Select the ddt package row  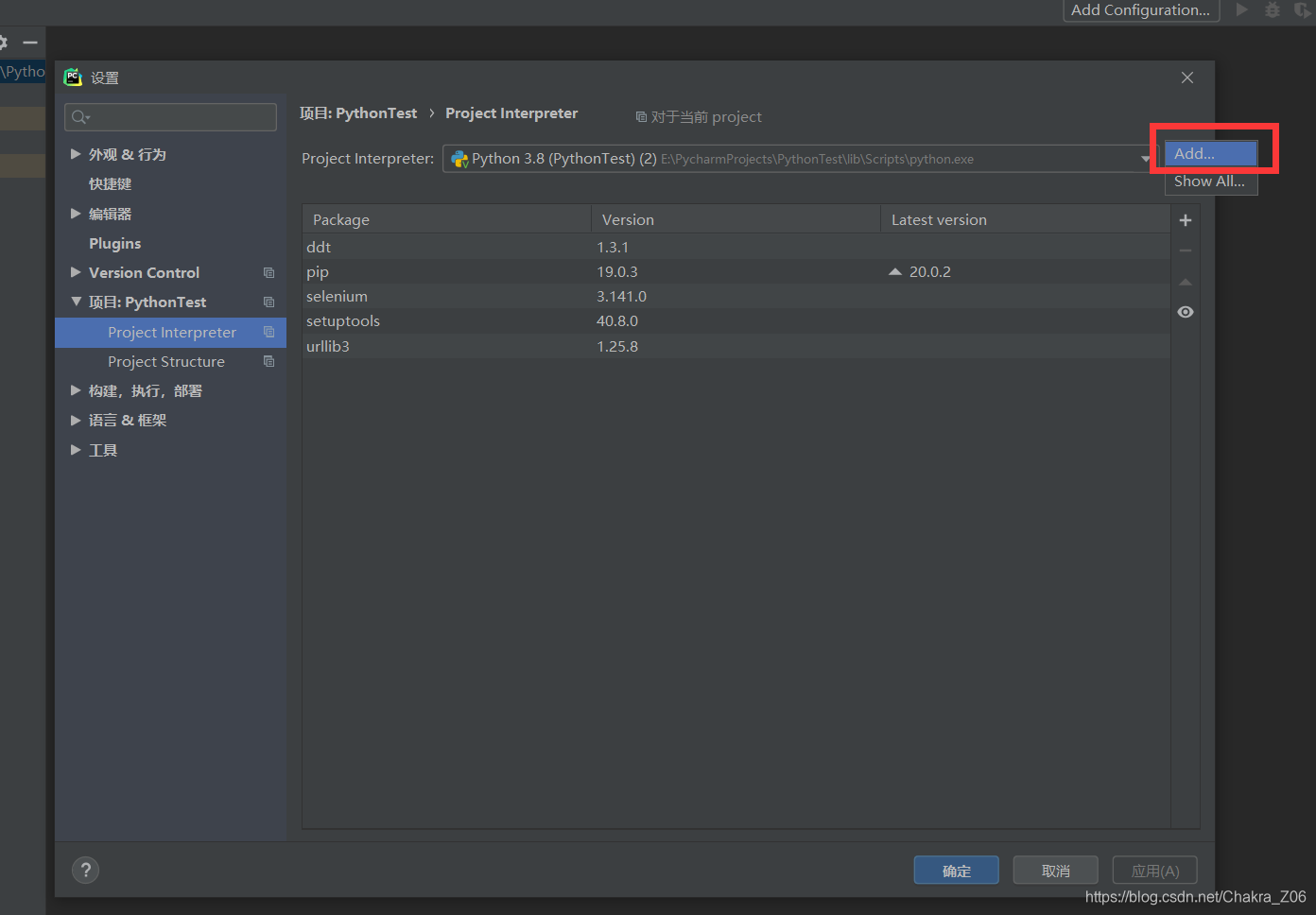(736, 247)
